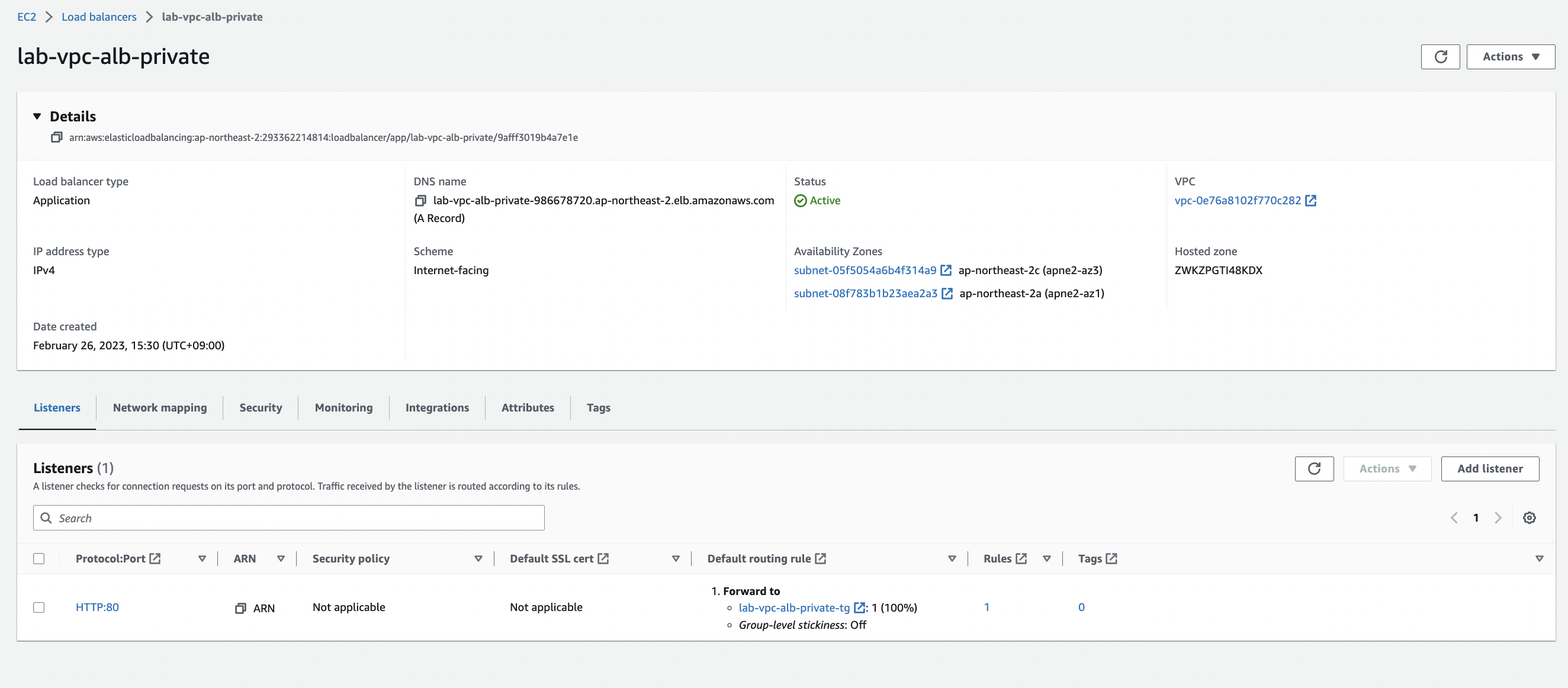Copy the load balancer ARN icon

[x=56, y=137]
